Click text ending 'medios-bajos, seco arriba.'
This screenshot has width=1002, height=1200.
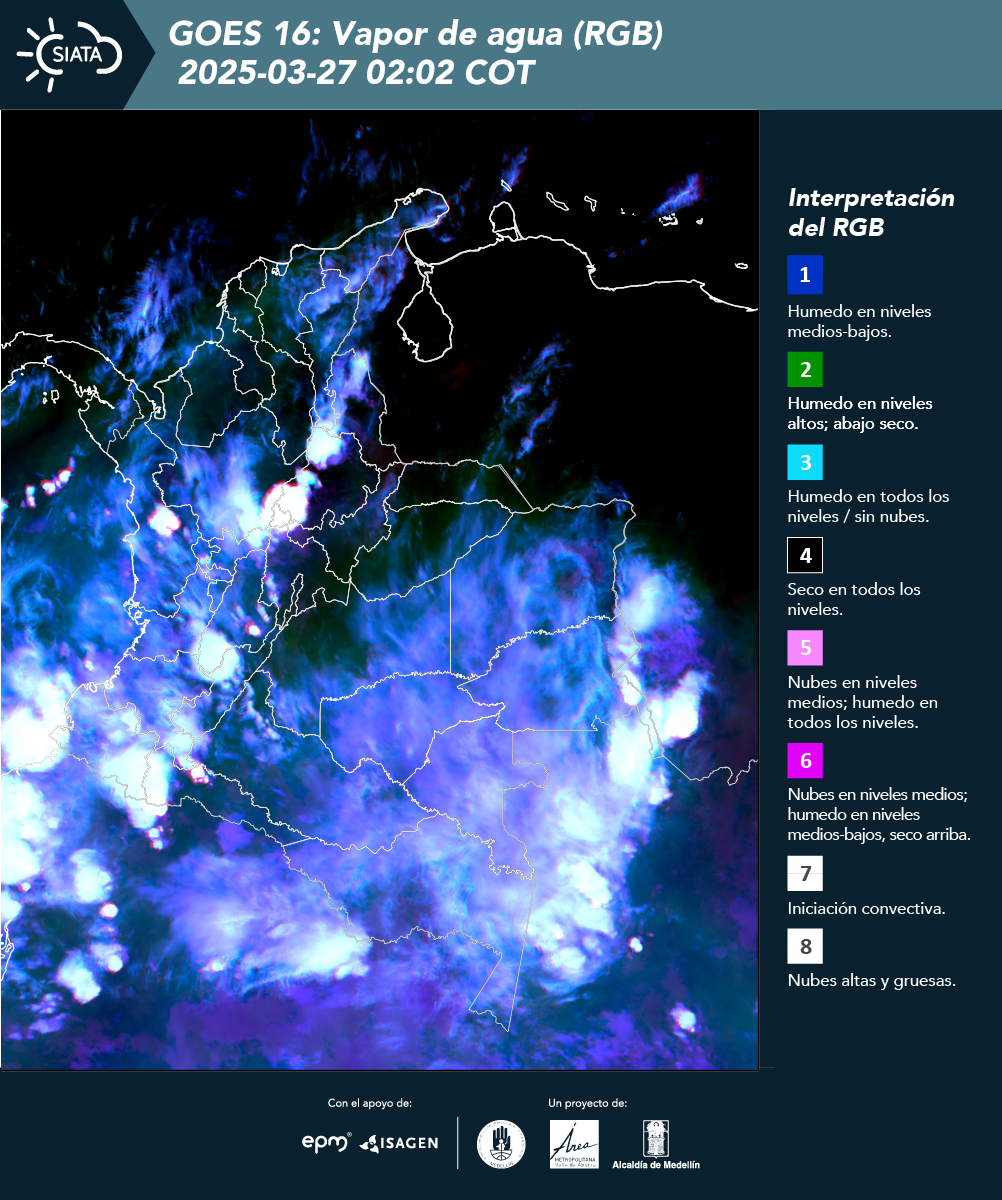[x=879, y=814]
